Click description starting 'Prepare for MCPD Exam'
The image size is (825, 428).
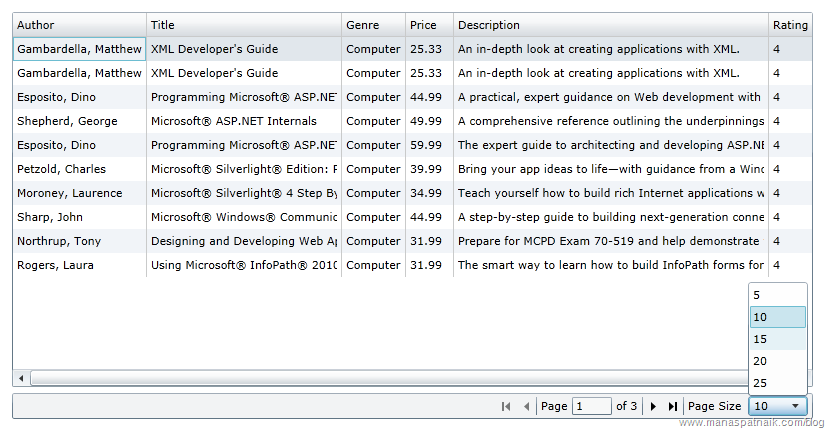(x=611, y=241)
